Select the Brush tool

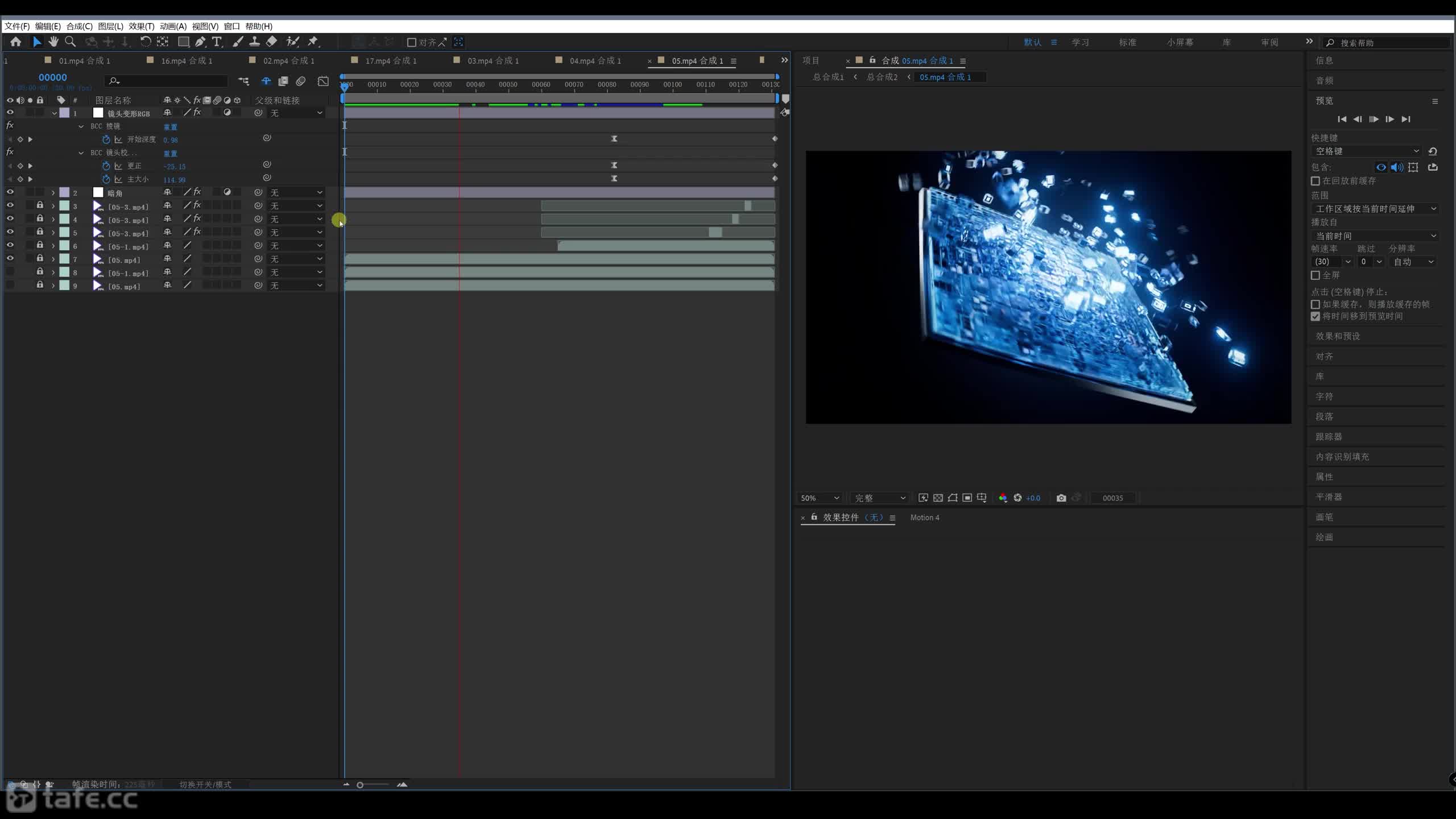click(238, 42)
